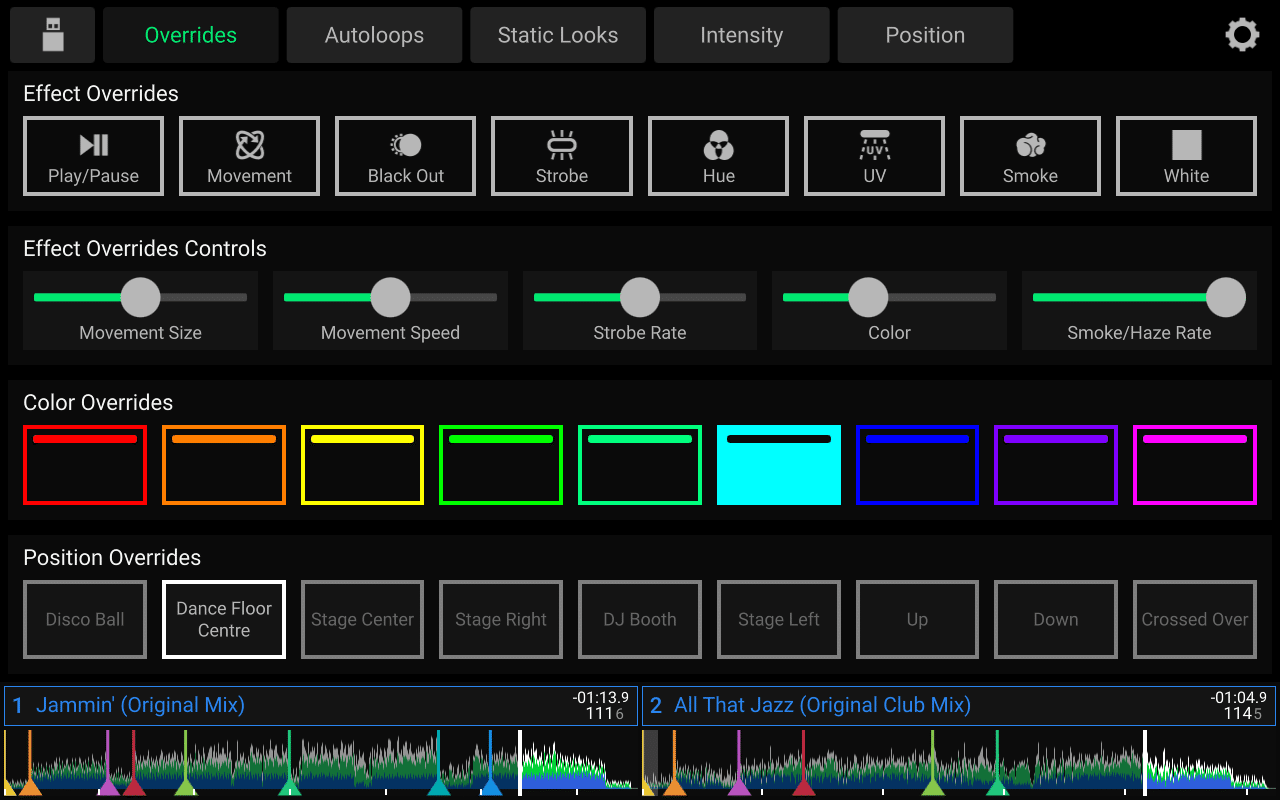Image resolution: width=1280 pixels, height=800 pixels.
Task: Click the USB drive icon button
Action: [x=53, y=35]
